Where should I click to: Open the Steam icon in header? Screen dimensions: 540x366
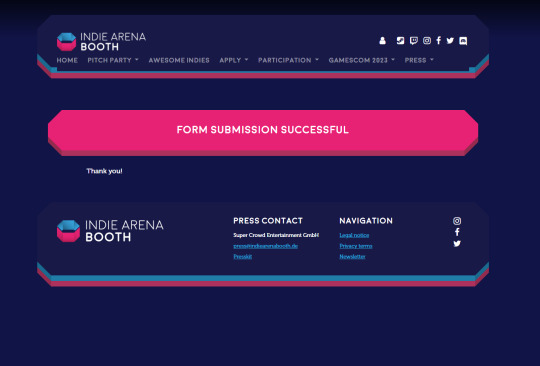point(400,41)
